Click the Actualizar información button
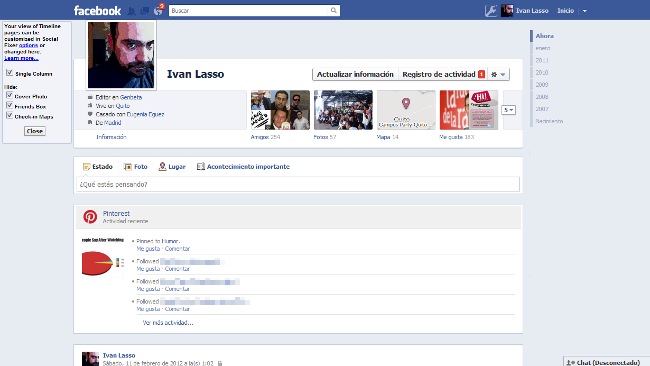The image size is (650, 366). tap(355, 75)
